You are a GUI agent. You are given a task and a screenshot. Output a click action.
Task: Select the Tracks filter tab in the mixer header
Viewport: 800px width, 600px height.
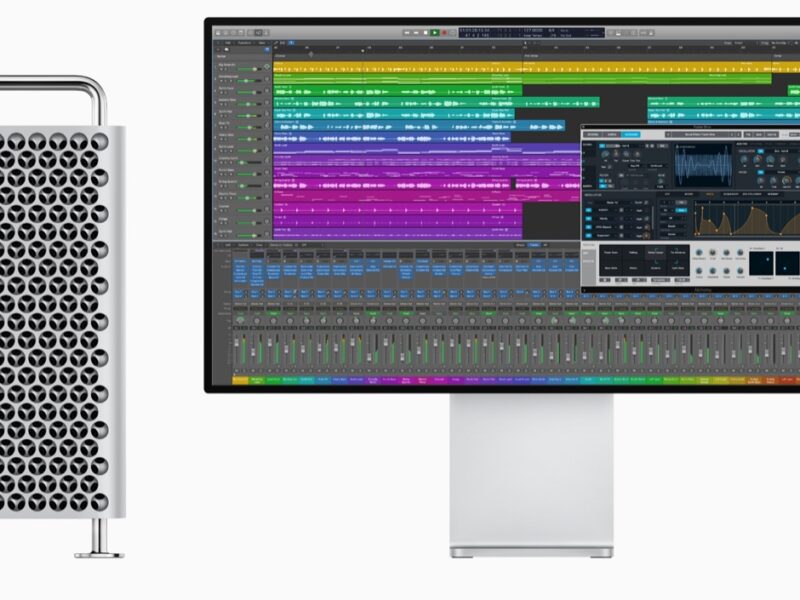coord(534,245)
